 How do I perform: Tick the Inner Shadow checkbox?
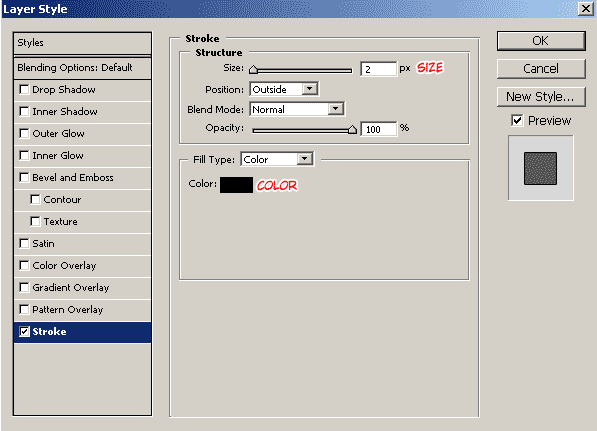24,112
